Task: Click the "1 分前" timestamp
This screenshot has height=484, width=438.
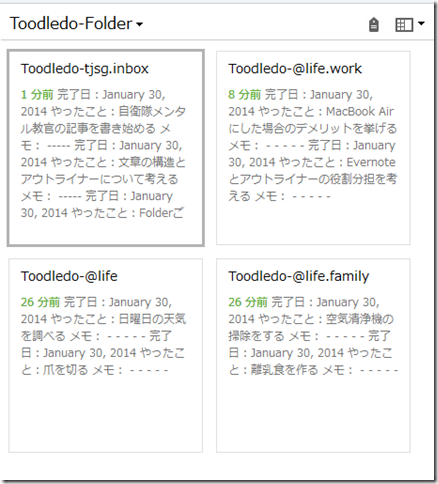Action: [x=37, y=95]
